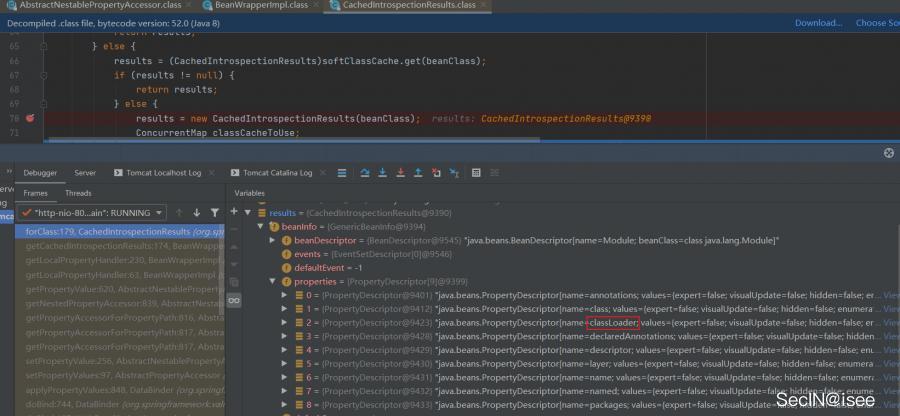Select the setPropertyValue:256 stack frame
The image size is (900, 416).
coord(120,361)
